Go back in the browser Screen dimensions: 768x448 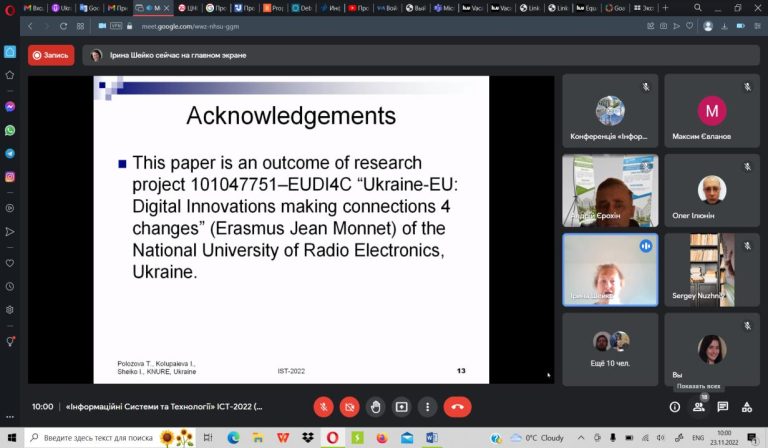coord(30,26)
